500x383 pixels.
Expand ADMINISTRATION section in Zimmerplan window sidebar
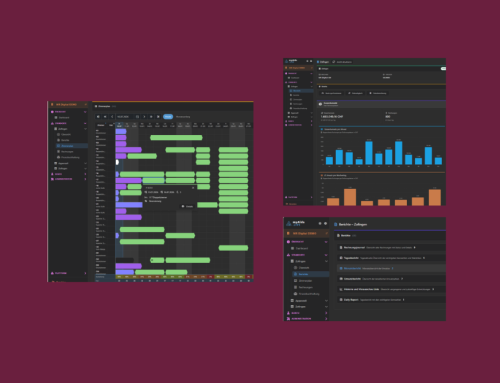coord(85,179)
